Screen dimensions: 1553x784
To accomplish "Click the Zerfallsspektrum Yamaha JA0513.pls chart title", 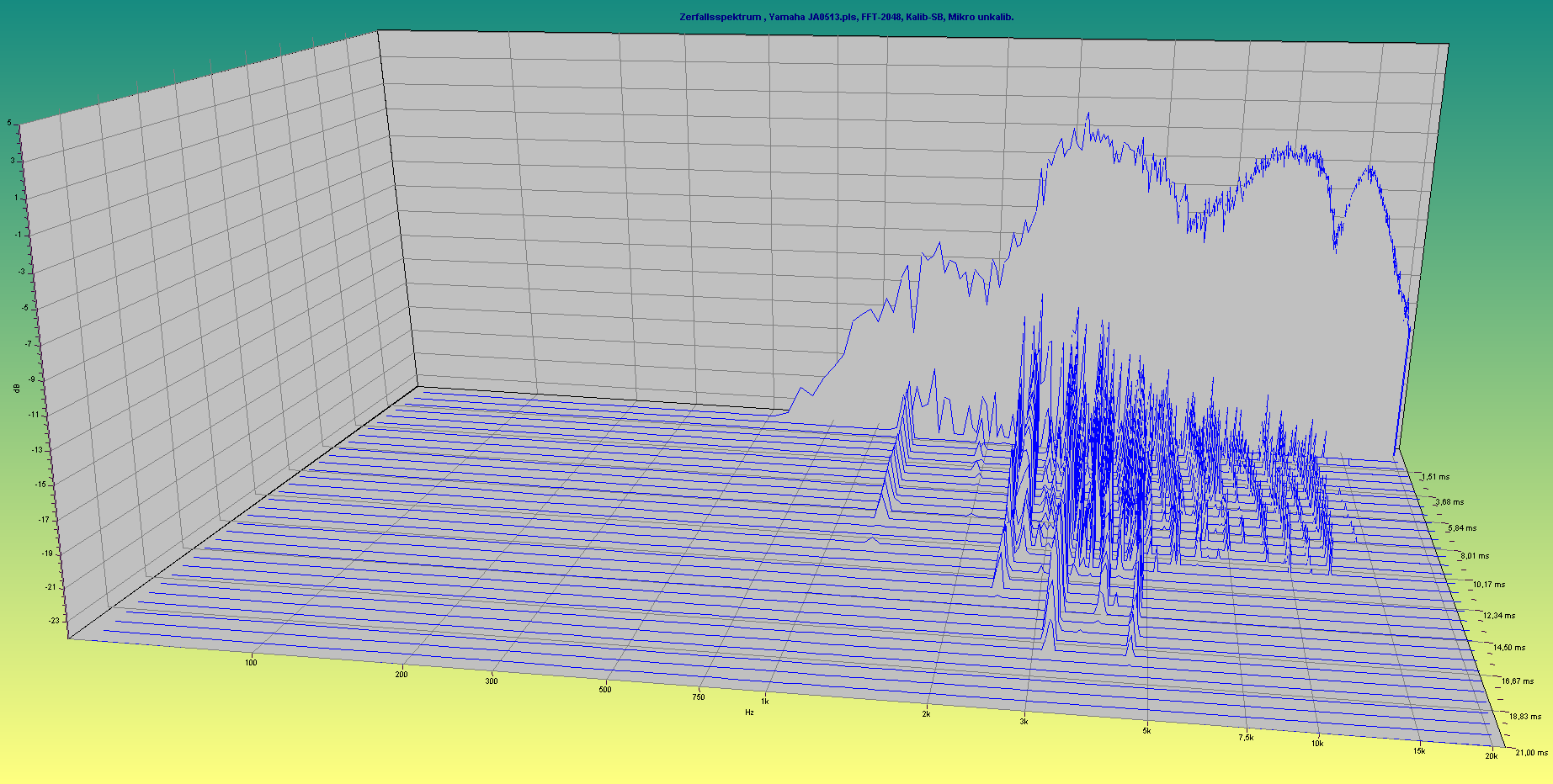I will [846, 17].
